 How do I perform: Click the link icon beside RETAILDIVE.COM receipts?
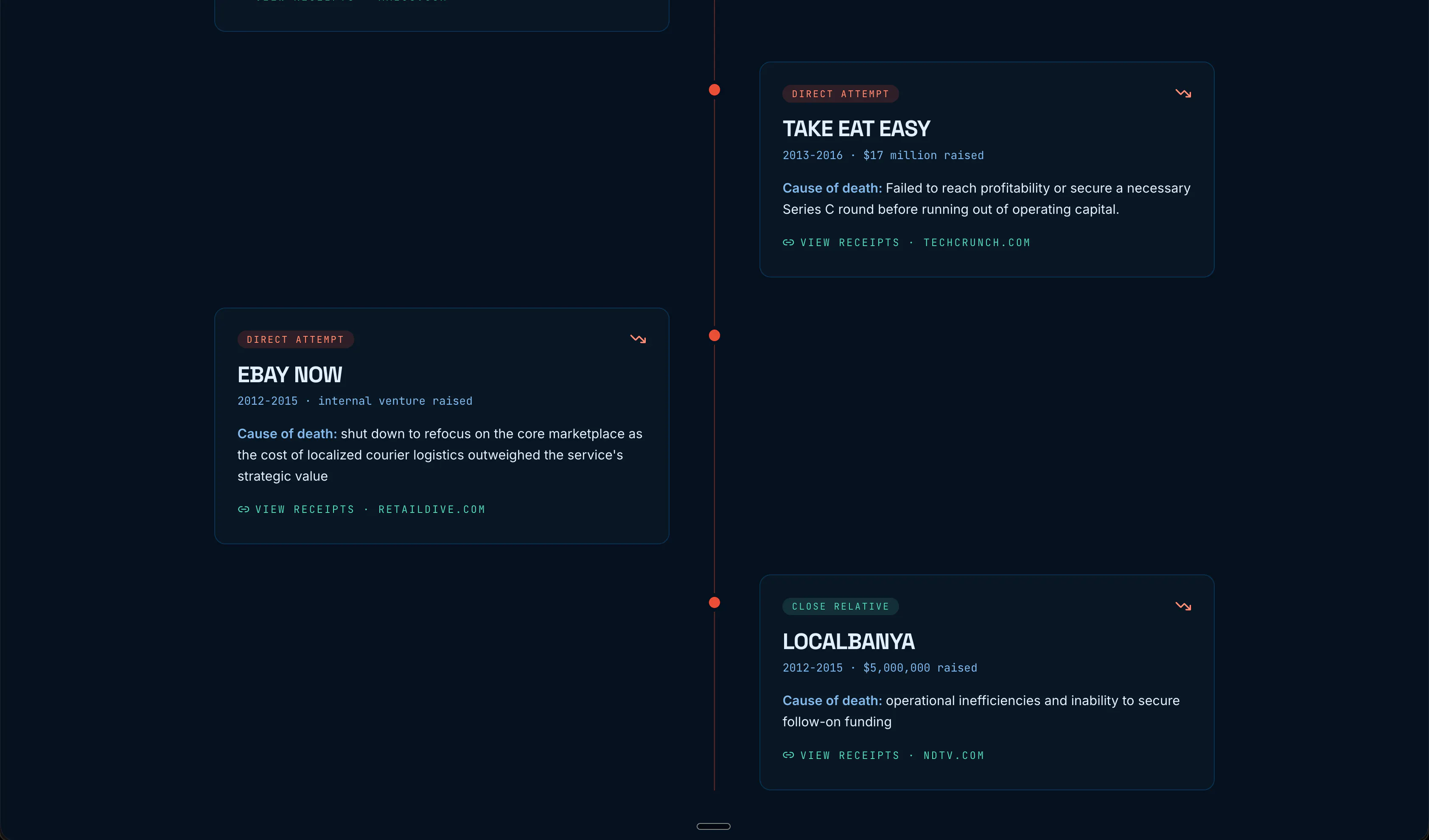click(243, 510)
